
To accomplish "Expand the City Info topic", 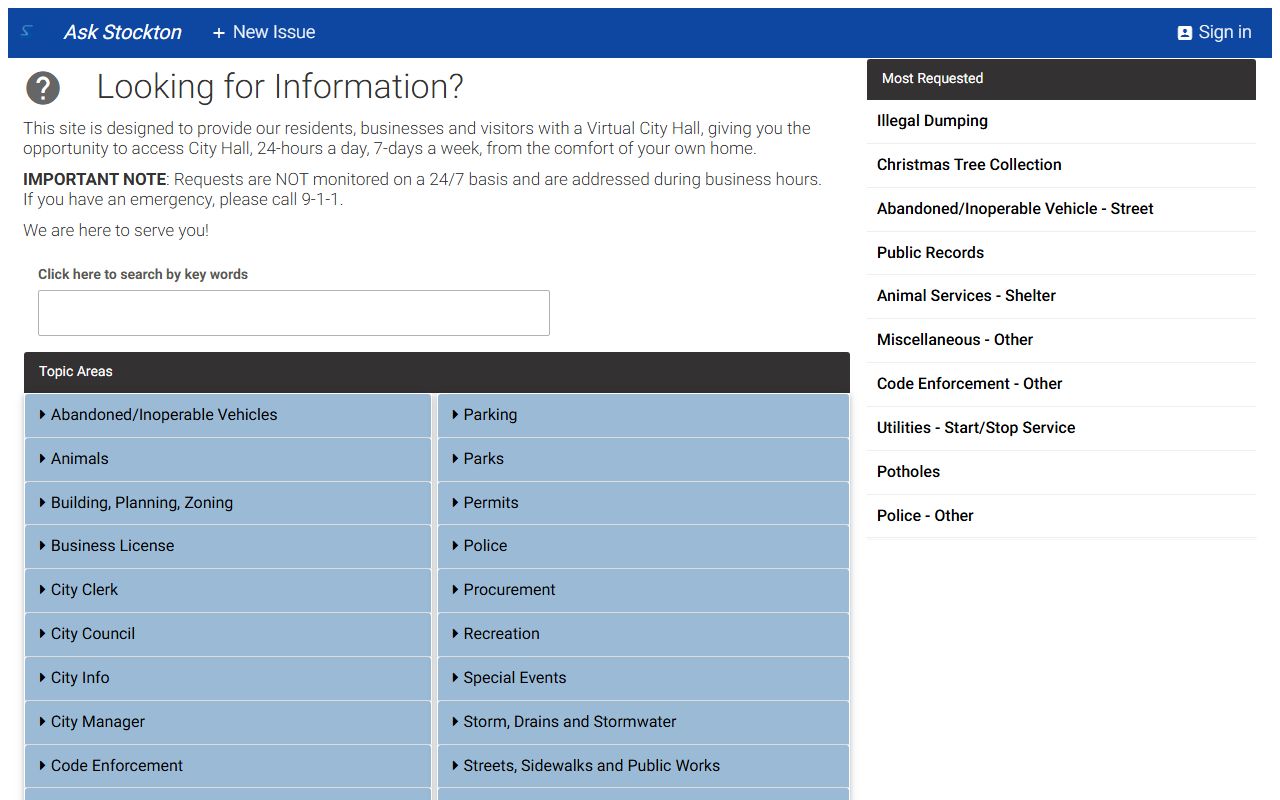I will (x=228, y=678).
